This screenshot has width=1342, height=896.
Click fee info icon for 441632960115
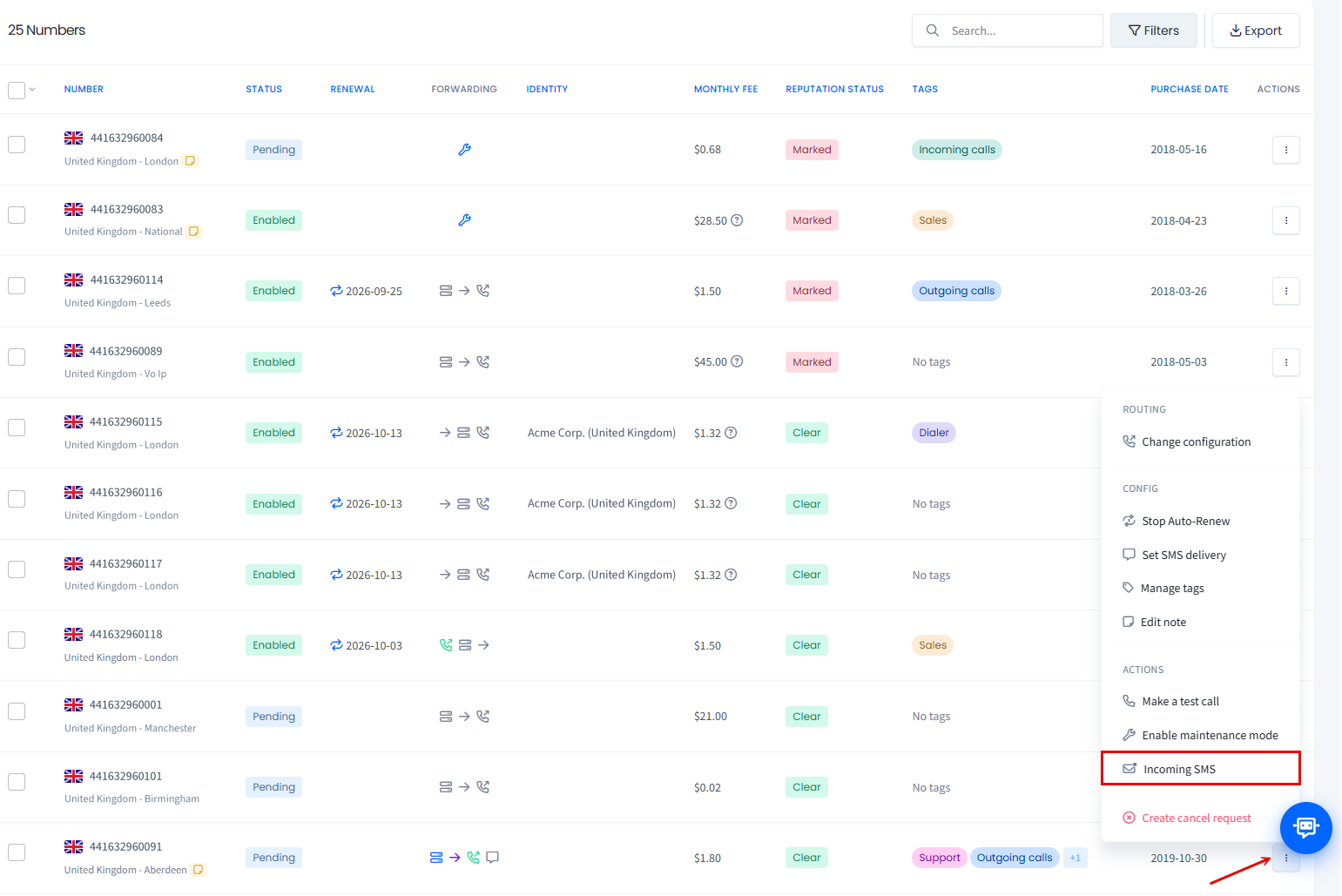pyautogui.click(x=731, y=433)
